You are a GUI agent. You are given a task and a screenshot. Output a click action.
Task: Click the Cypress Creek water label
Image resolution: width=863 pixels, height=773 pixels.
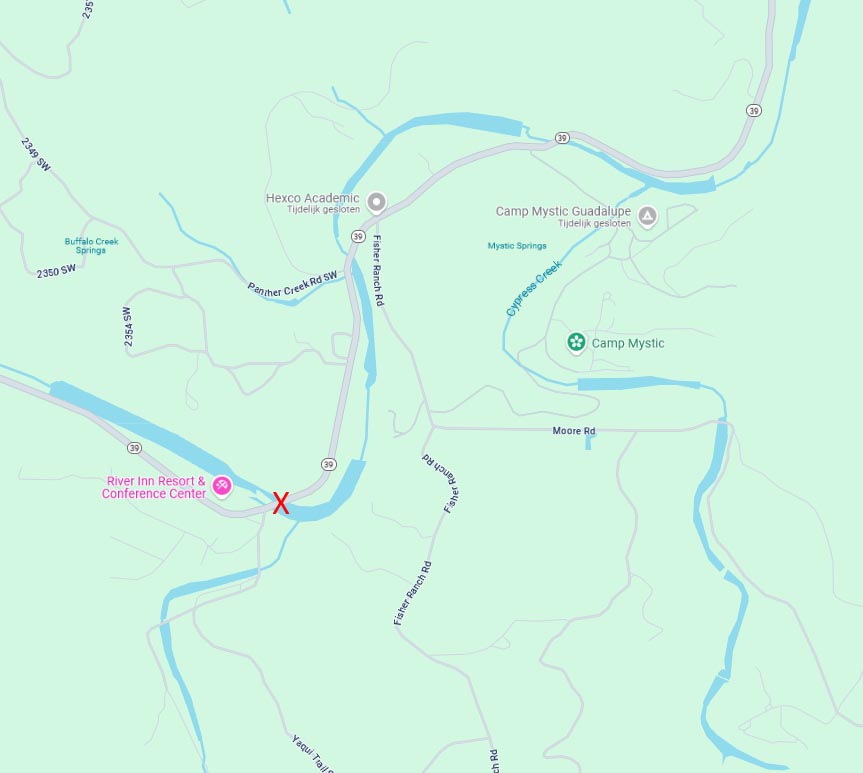pos(534,288)
